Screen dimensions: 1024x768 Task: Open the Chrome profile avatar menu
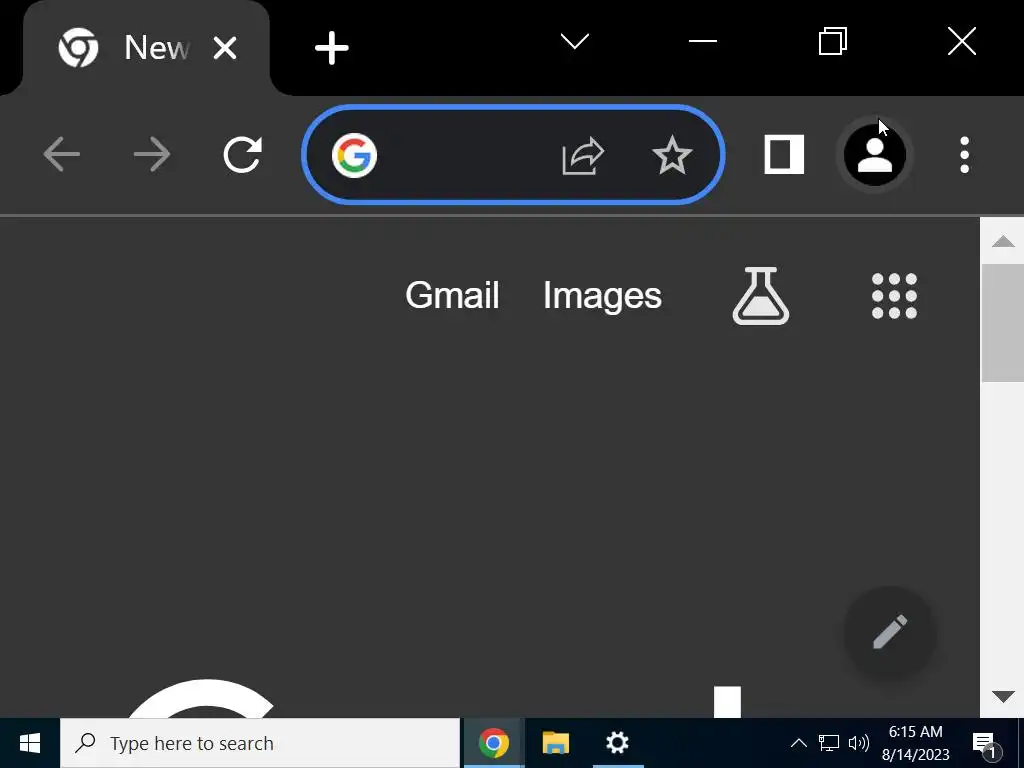point(874,155)
